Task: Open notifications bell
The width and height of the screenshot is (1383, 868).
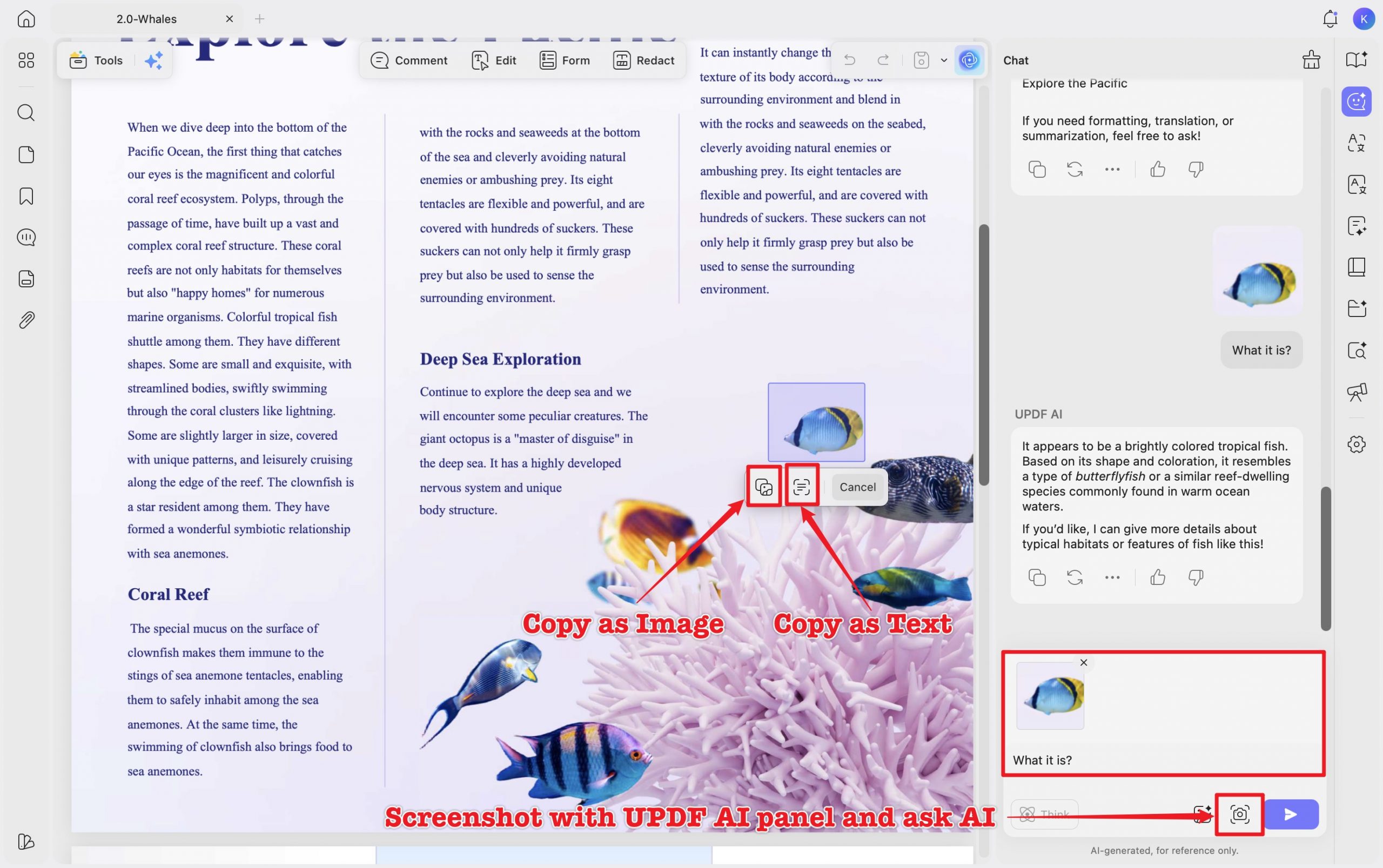Action: (1330, 19)
